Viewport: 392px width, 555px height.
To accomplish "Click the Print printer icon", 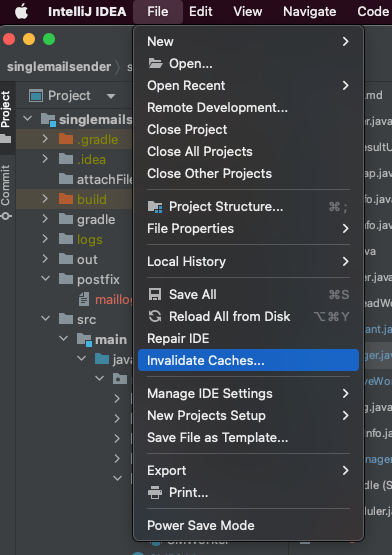I will 155,493.
